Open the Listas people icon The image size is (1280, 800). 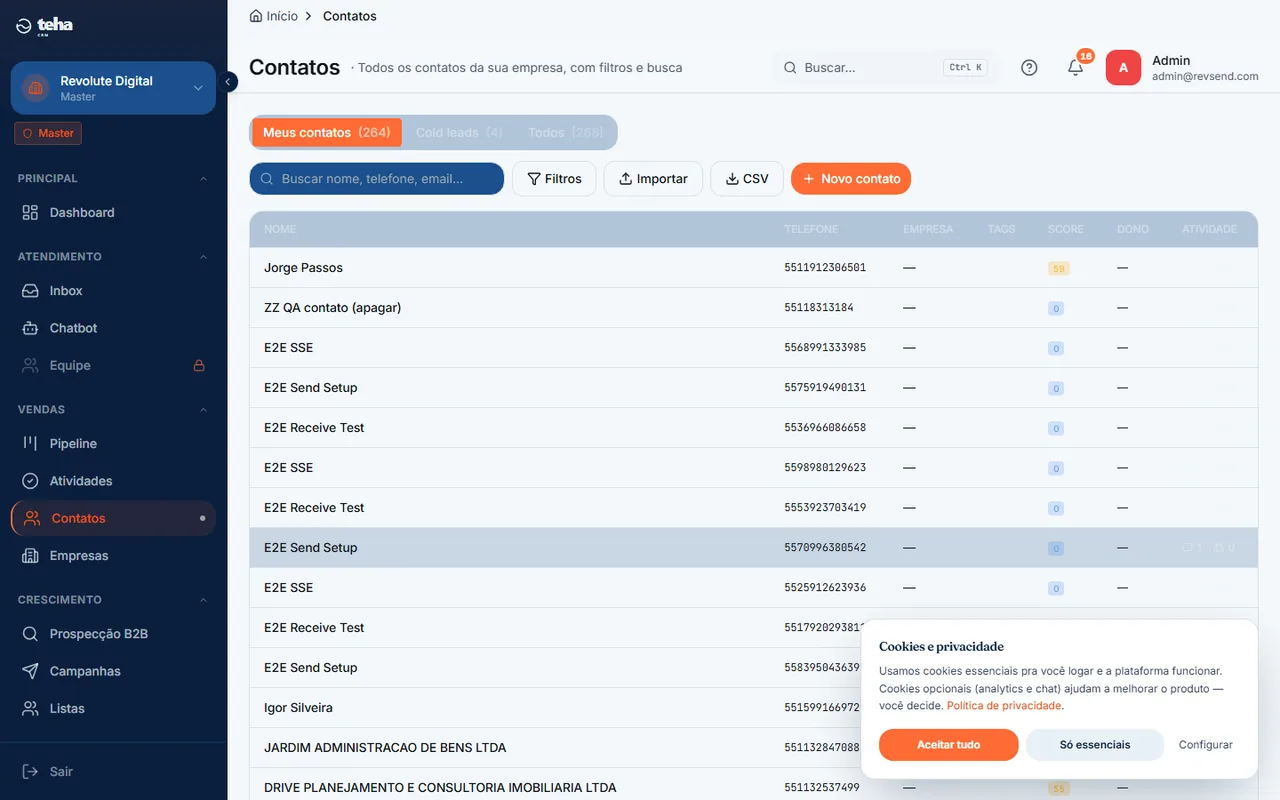point(30,708)
